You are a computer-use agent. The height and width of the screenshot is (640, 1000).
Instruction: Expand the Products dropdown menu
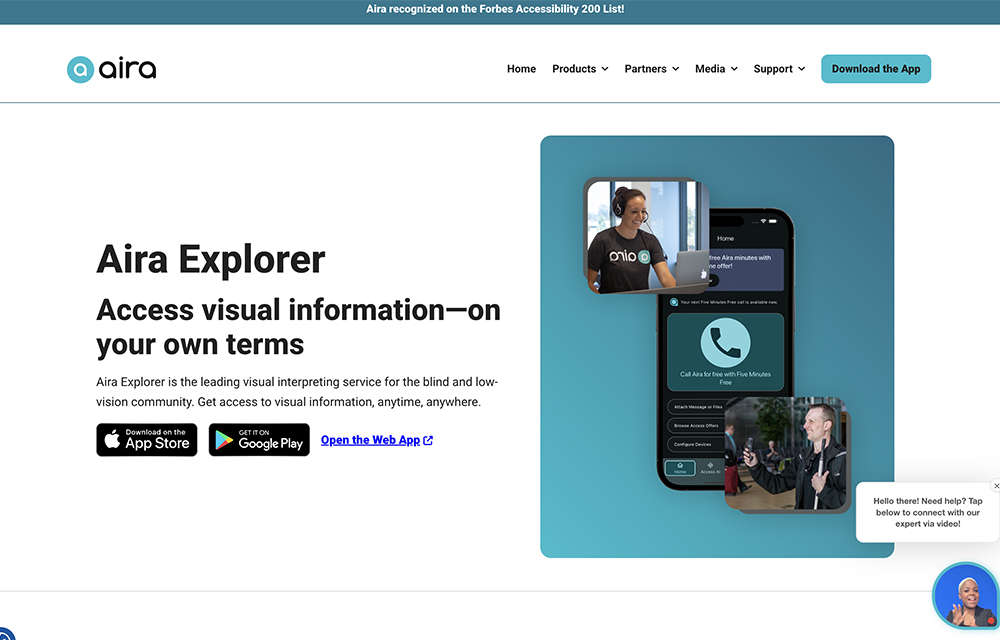click(580, 69)
